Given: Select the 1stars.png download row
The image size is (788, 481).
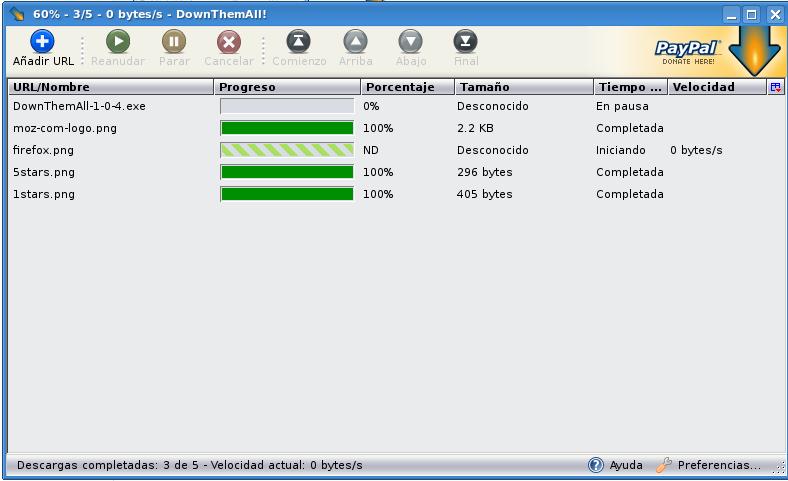Looking at the screenshot, I should click(x=395, y=194).
